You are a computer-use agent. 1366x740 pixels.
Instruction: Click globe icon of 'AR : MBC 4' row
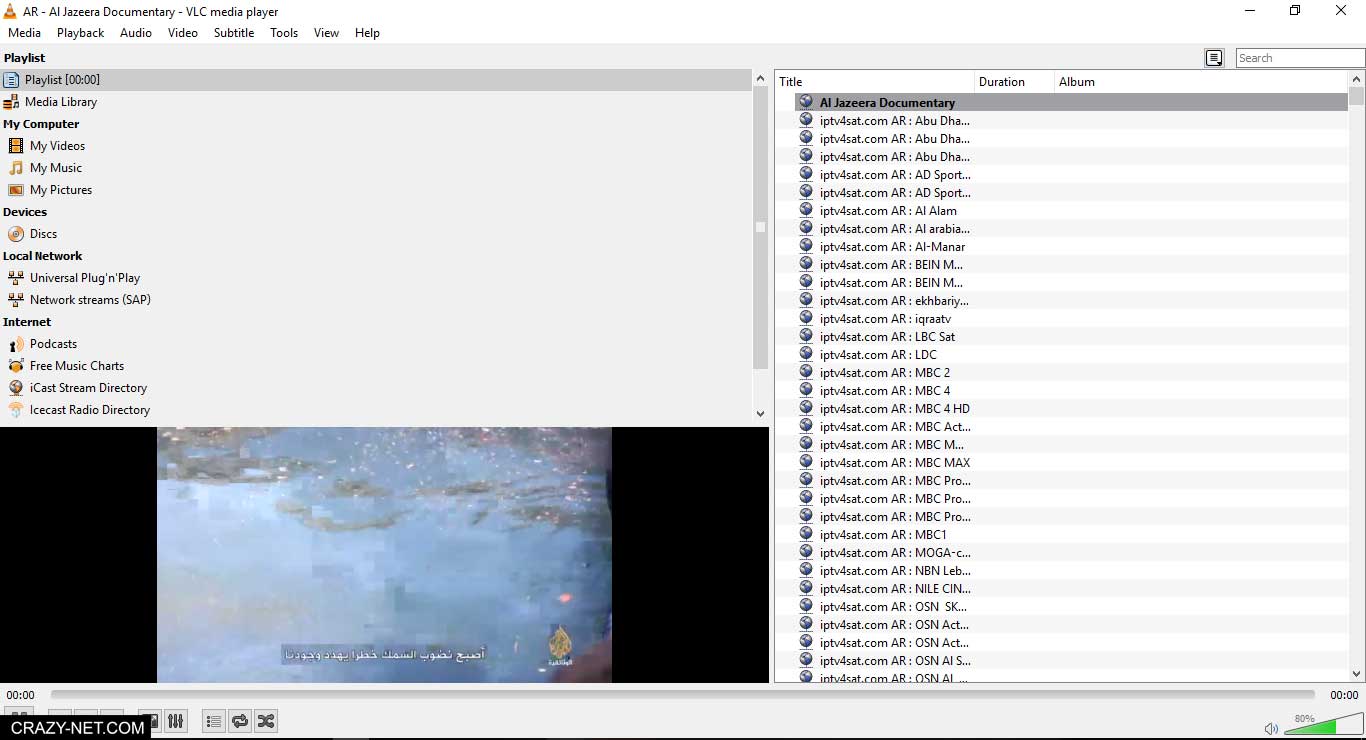(x=806, y=390)
